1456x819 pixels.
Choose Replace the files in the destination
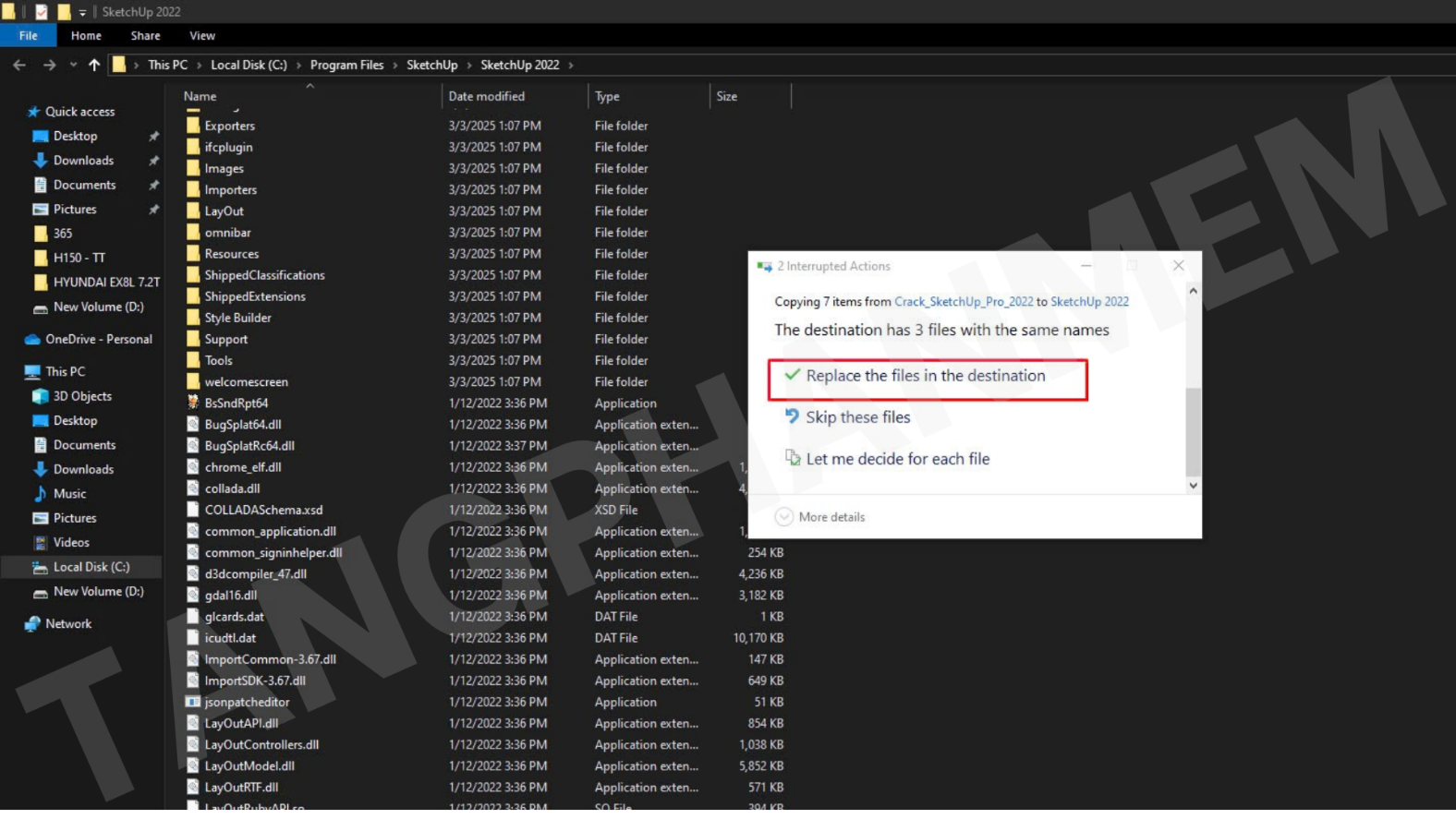click(x=928, y=379)
